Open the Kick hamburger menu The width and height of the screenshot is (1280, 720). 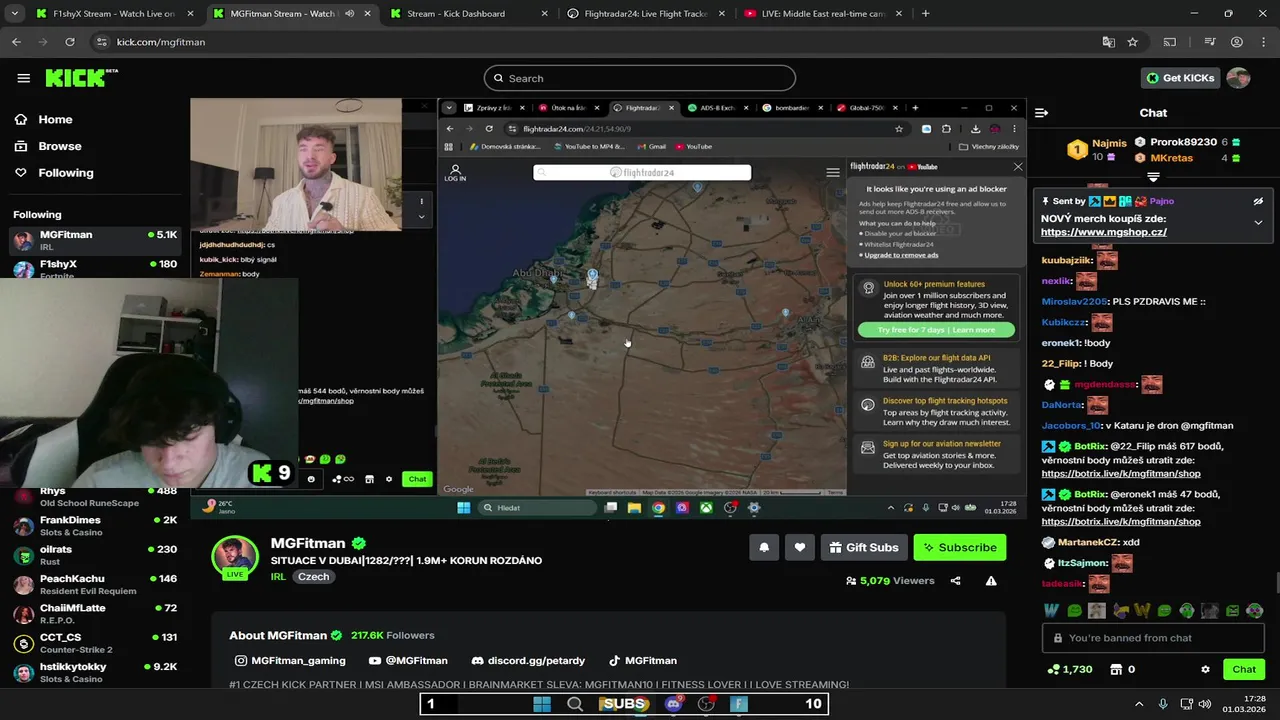[23, 78]
